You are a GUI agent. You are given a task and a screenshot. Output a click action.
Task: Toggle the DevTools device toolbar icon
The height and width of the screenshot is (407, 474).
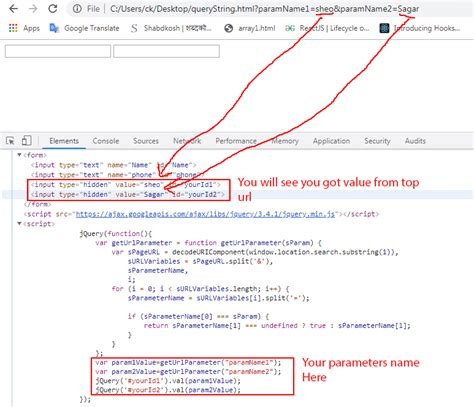[26, 141]
